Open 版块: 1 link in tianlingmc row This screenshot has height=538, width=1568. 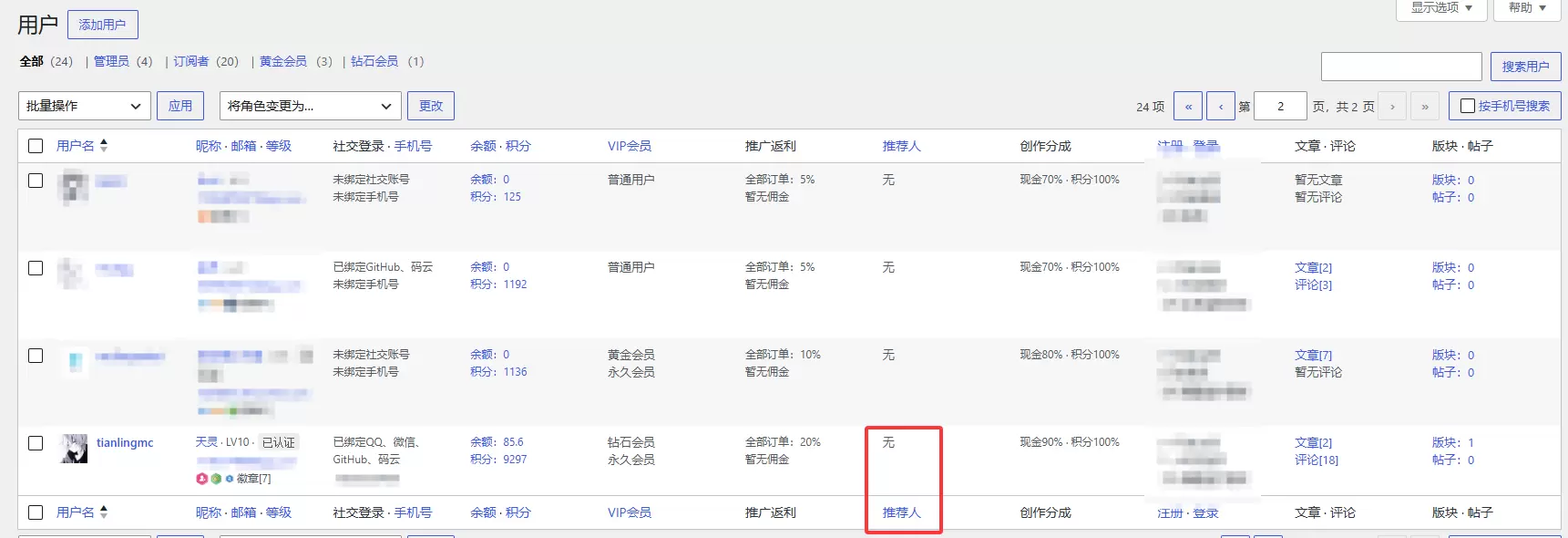[1453, 442]
